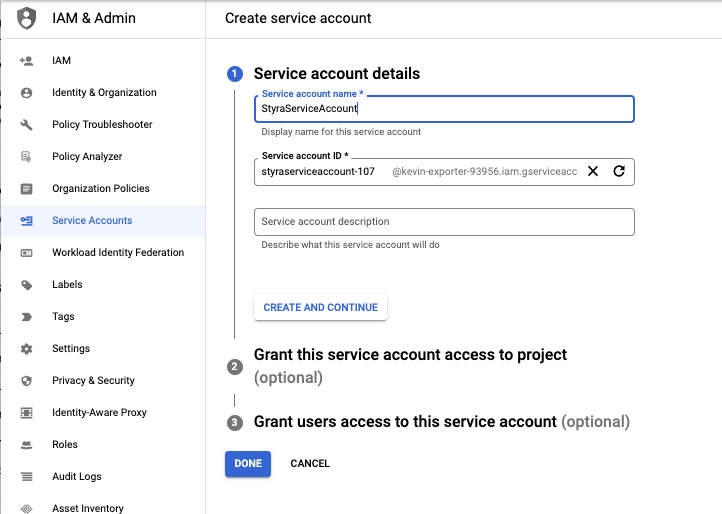Open Tags in the sidebar
Image resolution: width=722 pixels, height=514 pixels.
103,316
